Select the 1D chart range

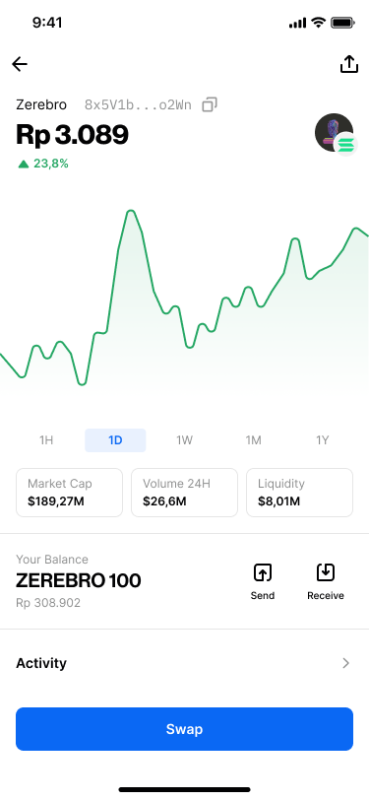coord(115,440)
